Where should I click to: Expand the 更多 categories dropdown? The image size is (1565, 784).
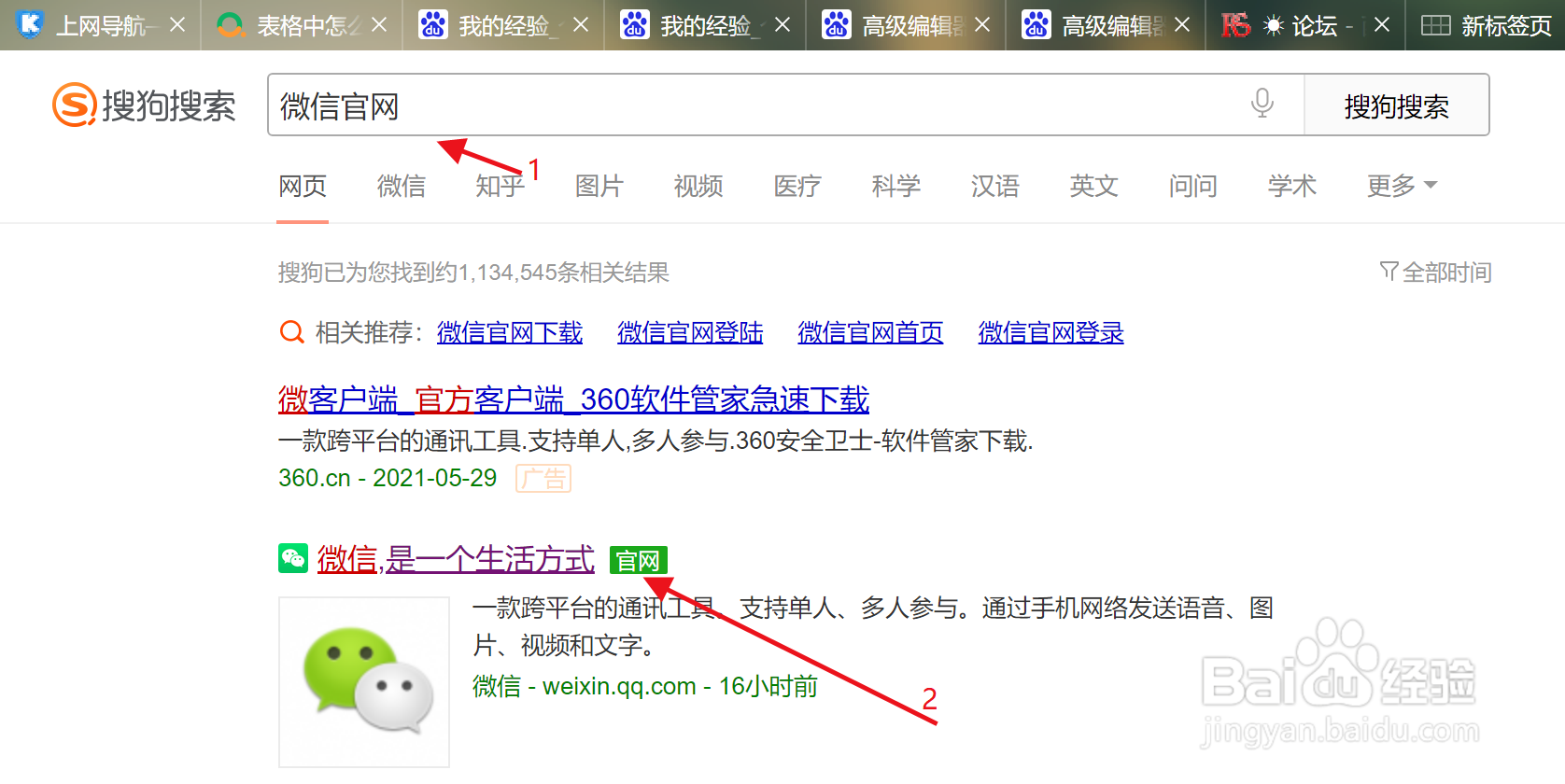(x=1402, y=186)
